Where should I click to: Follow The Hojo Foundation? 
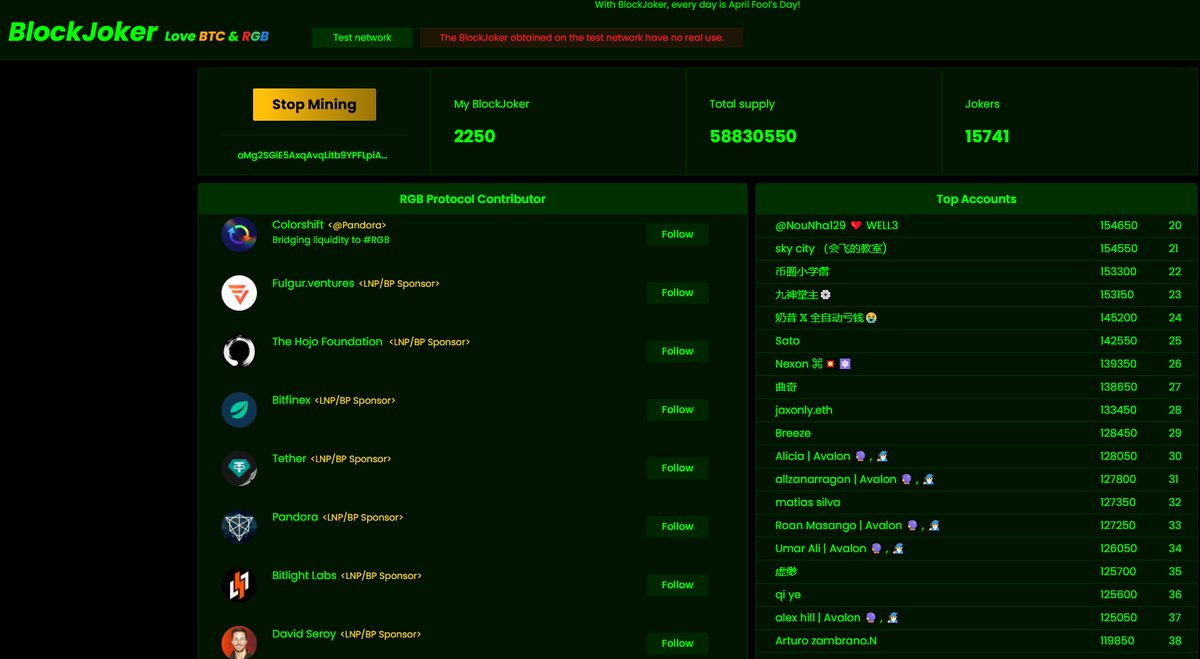(677, 351)
